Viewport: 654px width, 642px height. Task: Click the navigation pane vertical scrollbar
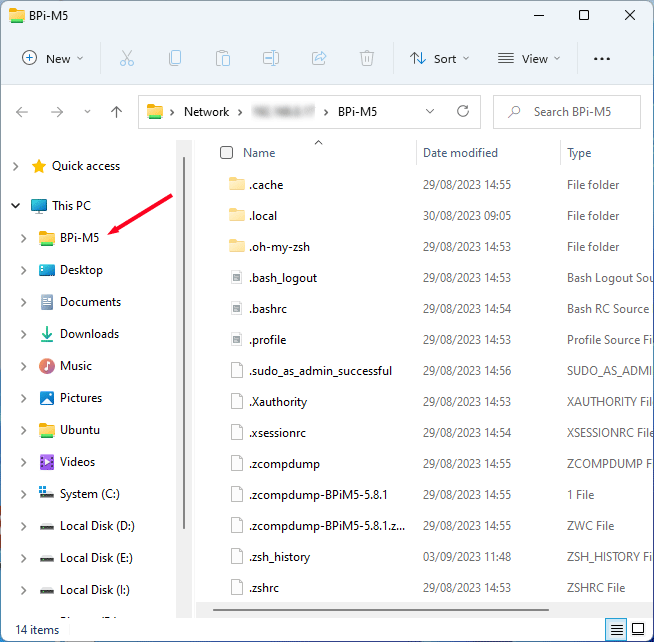(183, 340)
